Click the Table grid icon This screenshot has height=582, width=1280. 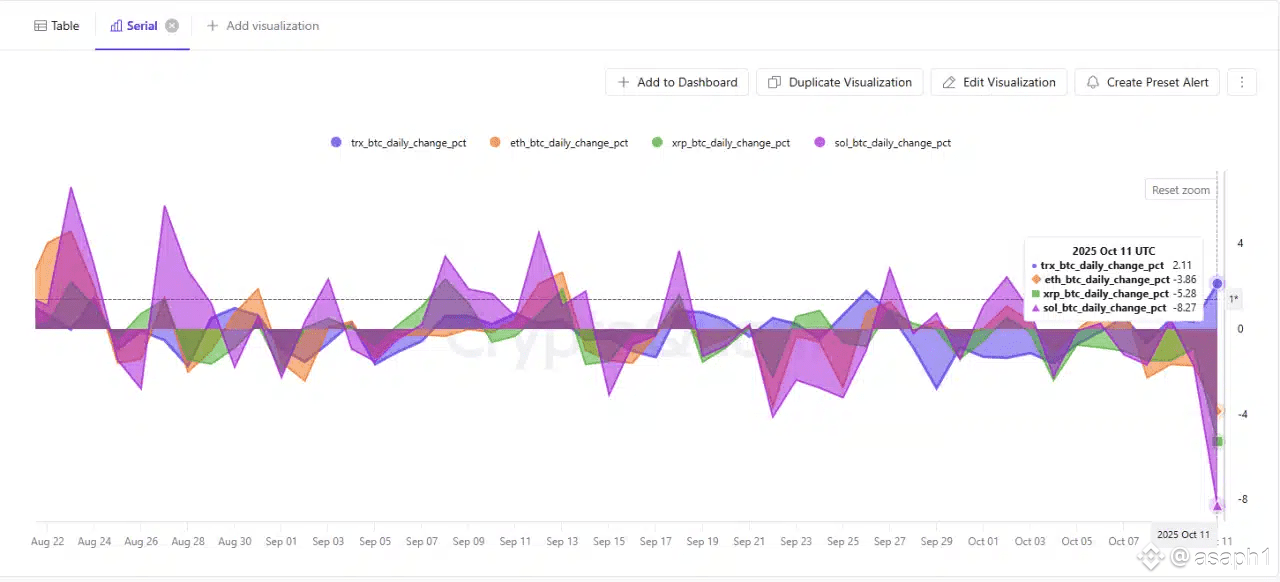click(40, 26)
